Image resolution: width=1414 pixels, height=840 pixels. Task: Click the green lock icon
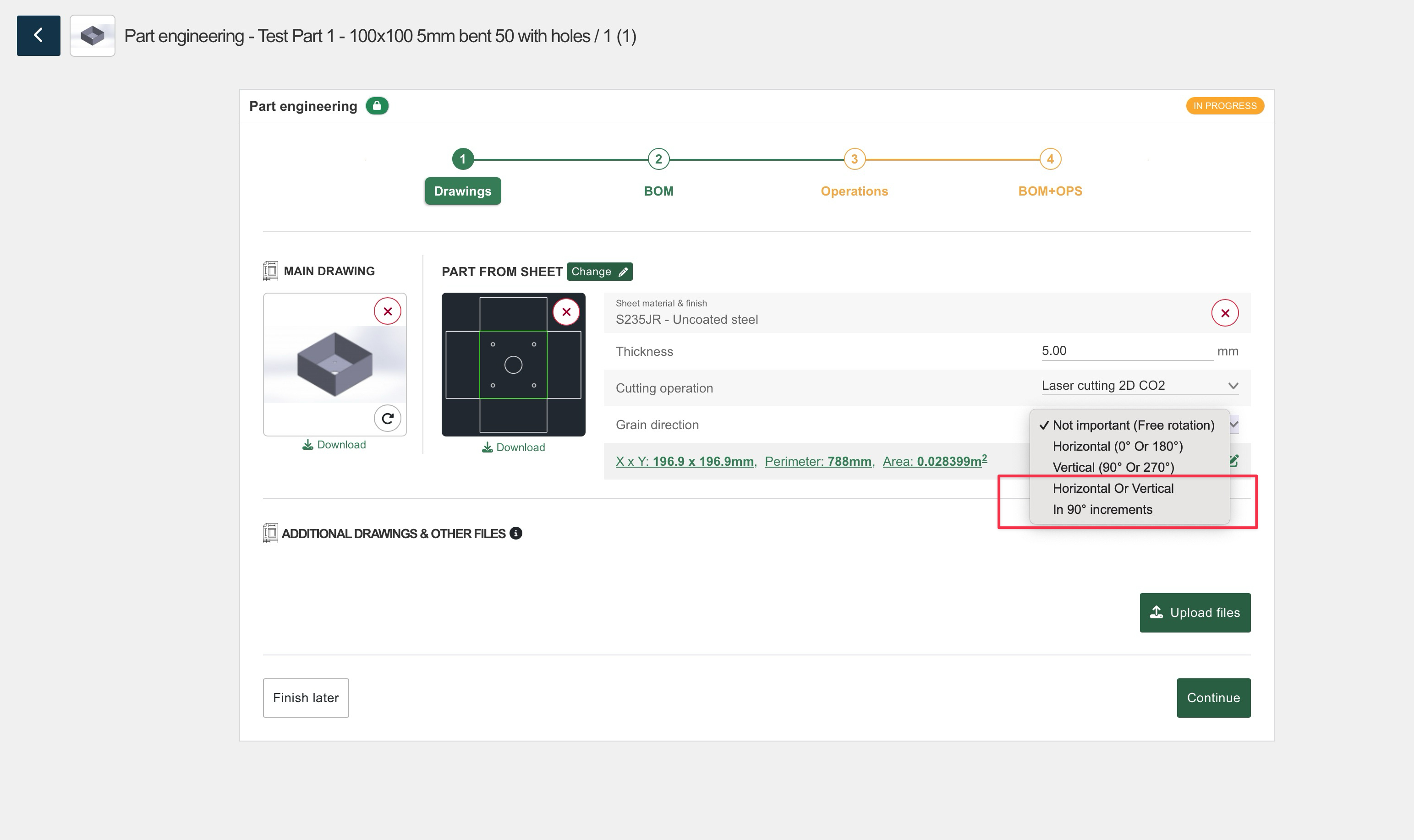(377, 106)
